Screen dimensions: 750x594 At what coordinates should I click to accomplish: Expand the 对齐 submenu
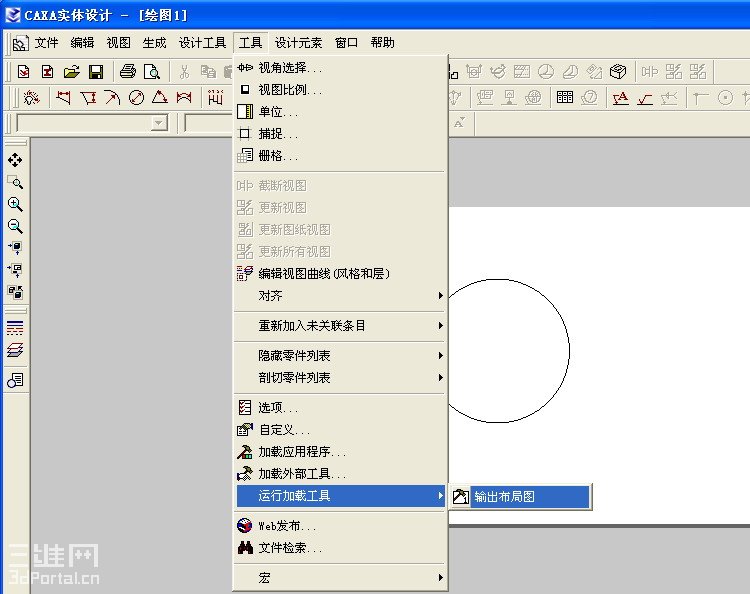point(341,296)
